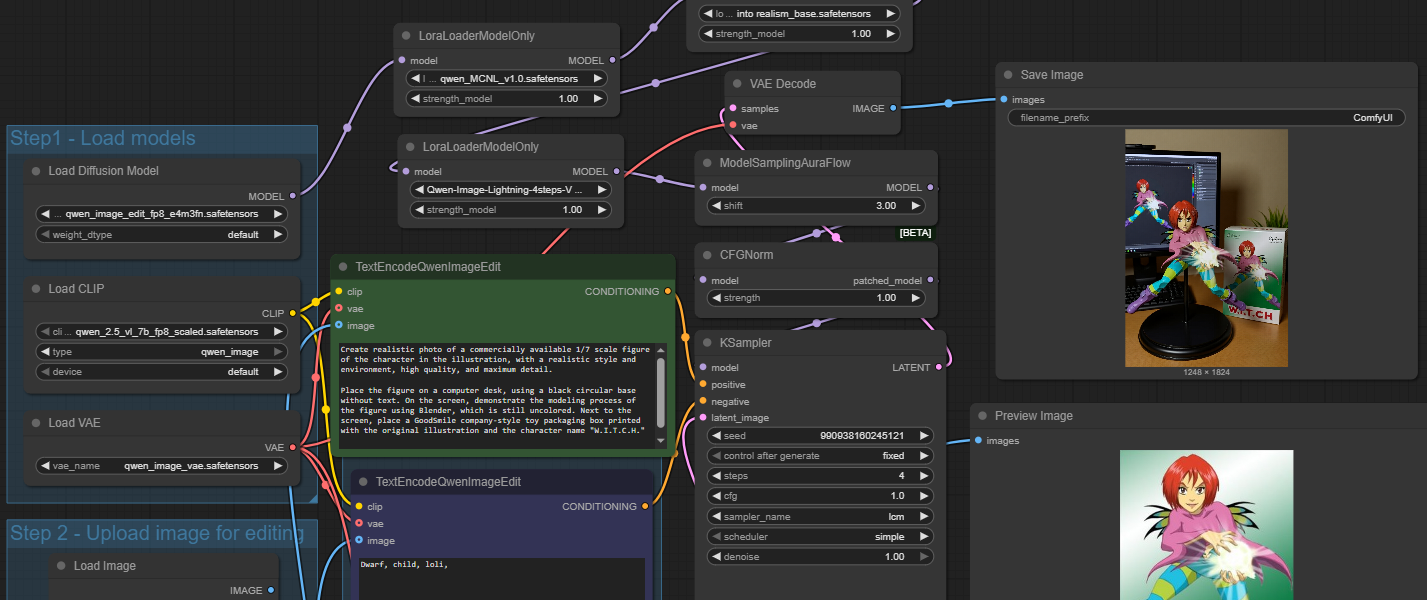Click the image input socket of the green TextEncodeQwenImageEdit node
Viewport: 1427px width, 600px height.
click(x=339, y=325)
